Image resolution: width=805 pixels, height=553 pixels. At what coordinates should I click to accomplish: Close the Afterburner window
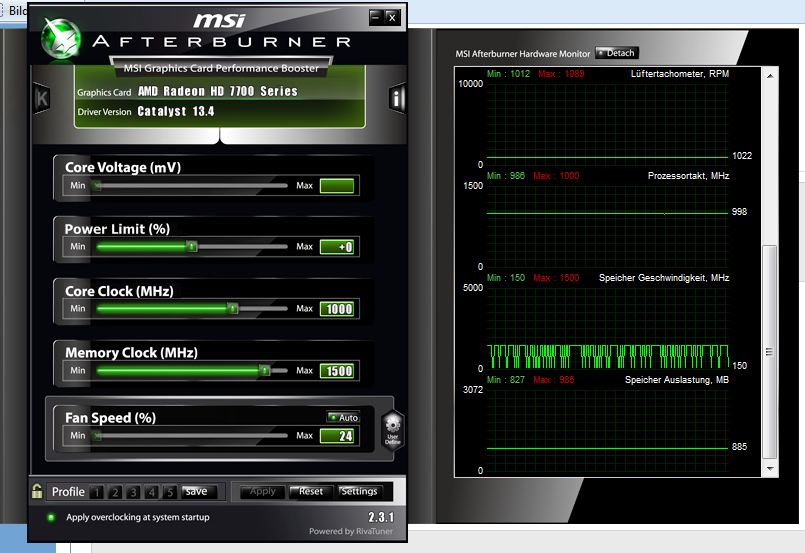(x=392, y=17)
